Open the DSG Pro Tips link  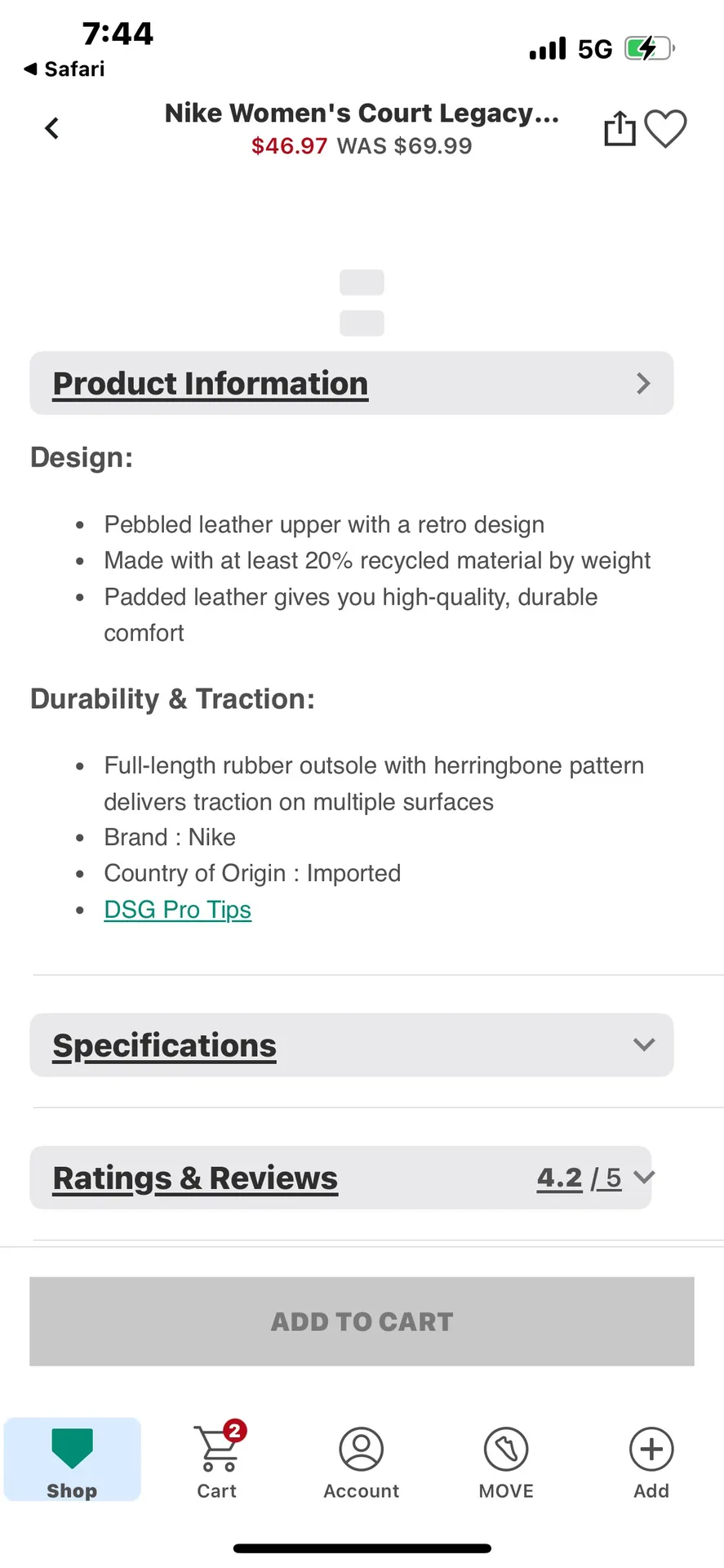(x=177, y=909)
